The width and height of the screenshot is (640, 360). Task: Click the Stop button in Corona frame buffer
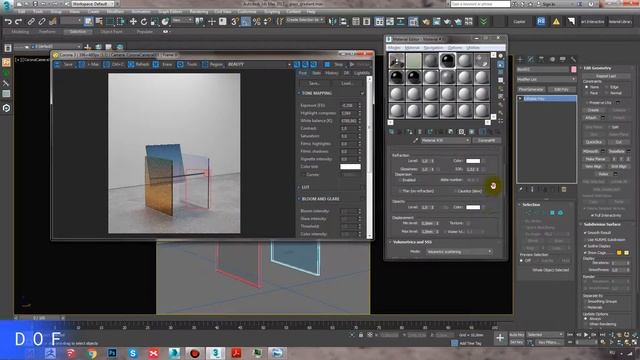pos(334,64)
